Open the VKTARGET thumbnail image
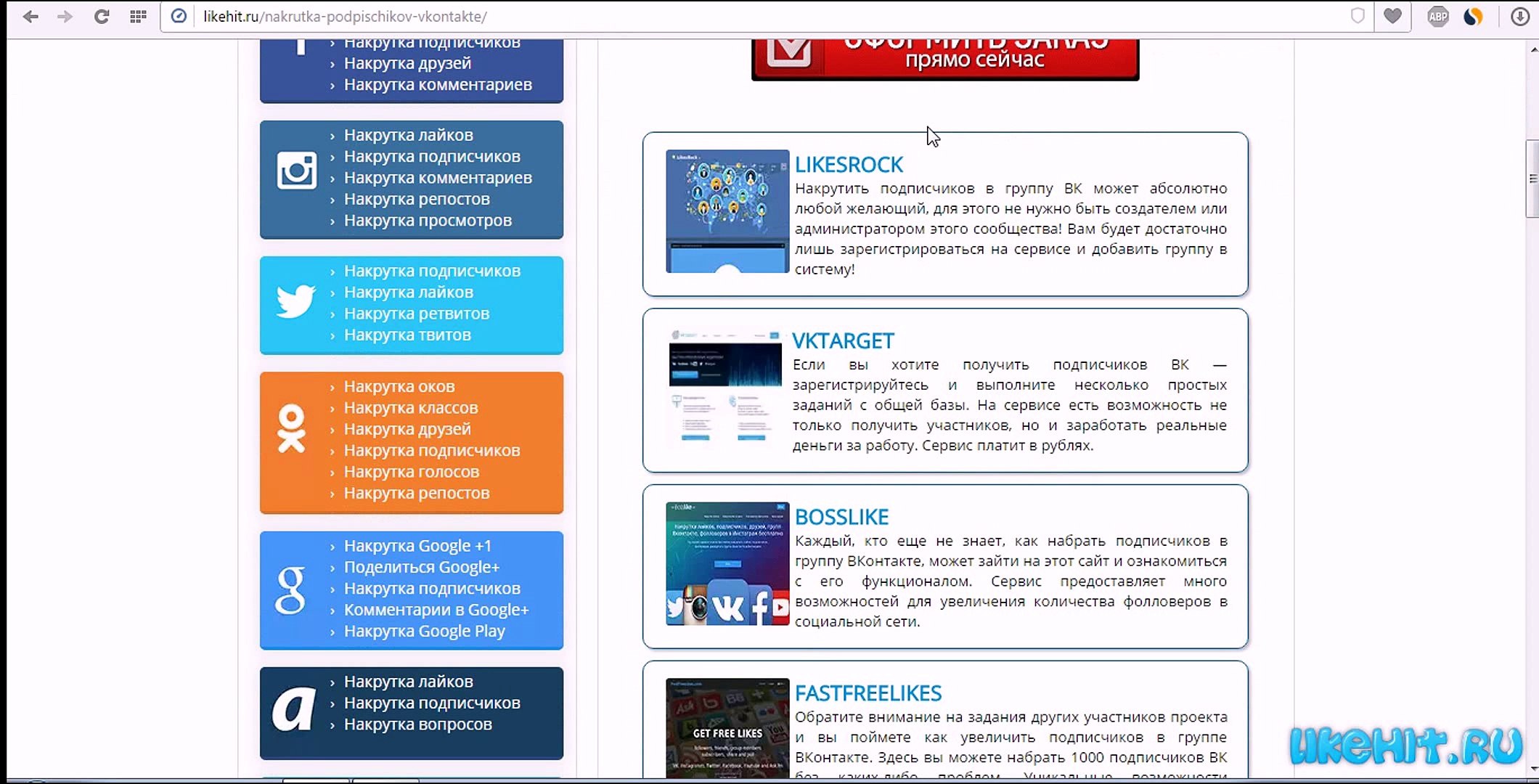 [x=725, y=386]
